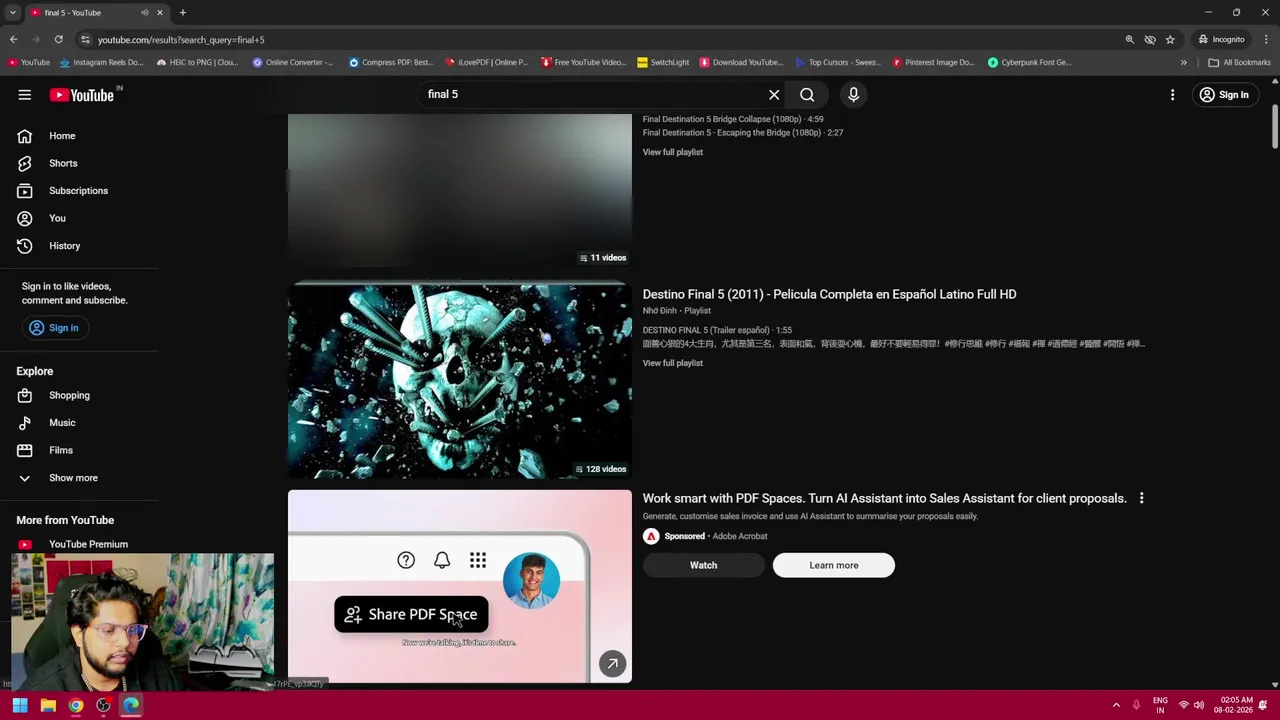Mute tab via the speaker icon

click(145, 13)
